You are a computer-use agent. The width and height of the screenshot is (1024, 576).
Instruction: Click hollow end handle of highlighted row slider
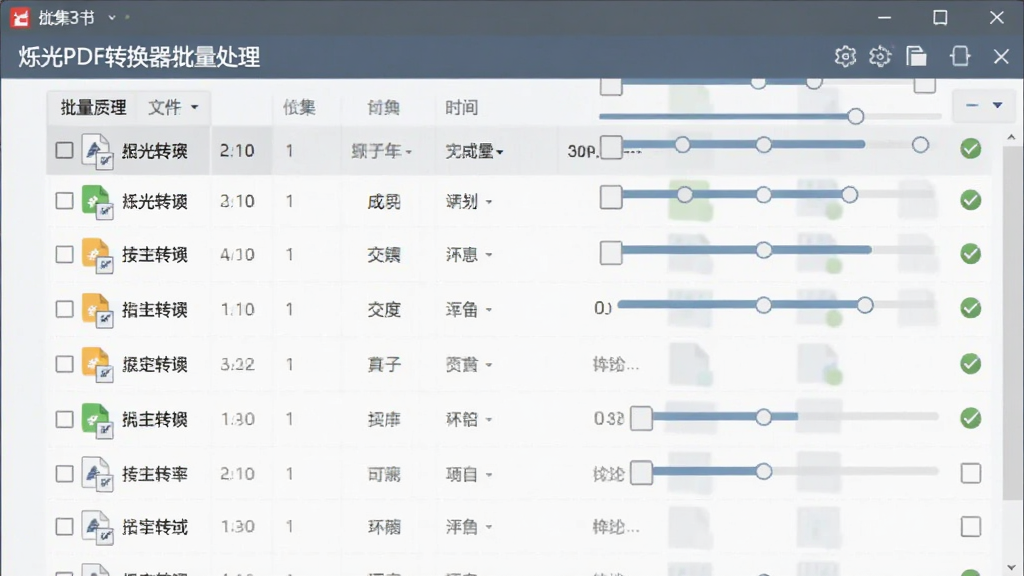point(920,145)
